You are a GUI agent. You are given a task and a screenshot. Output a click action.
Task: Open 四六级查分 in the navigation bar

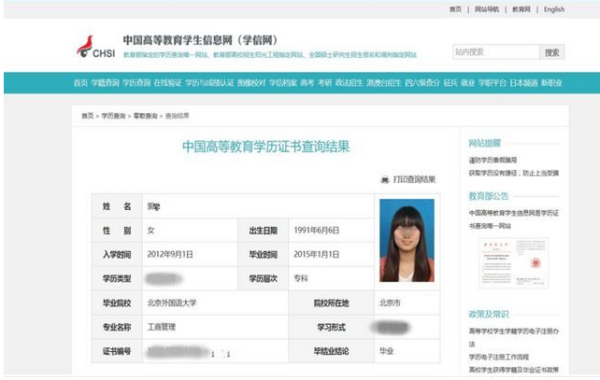pyautogui.click(x=422, y=83)
